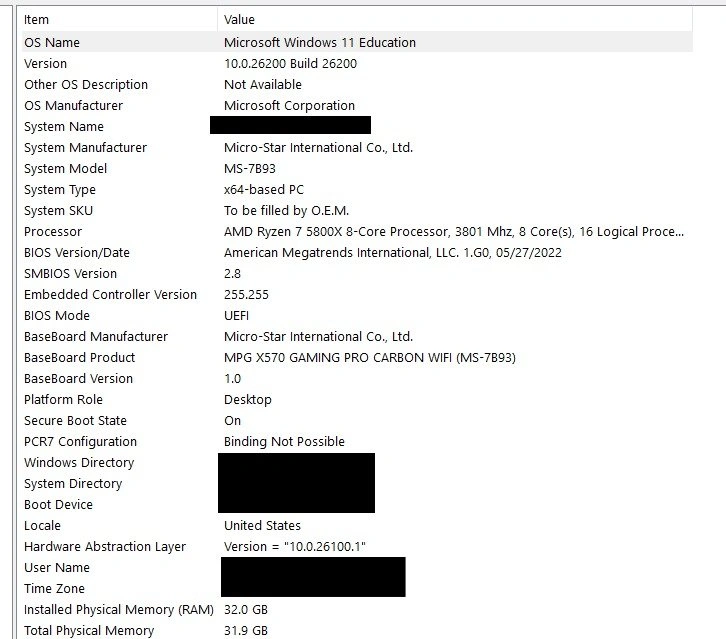The width and height of the screenshot is (726, 639).
Task: Select the BIOS Mode row label
Action: [57, 316]
